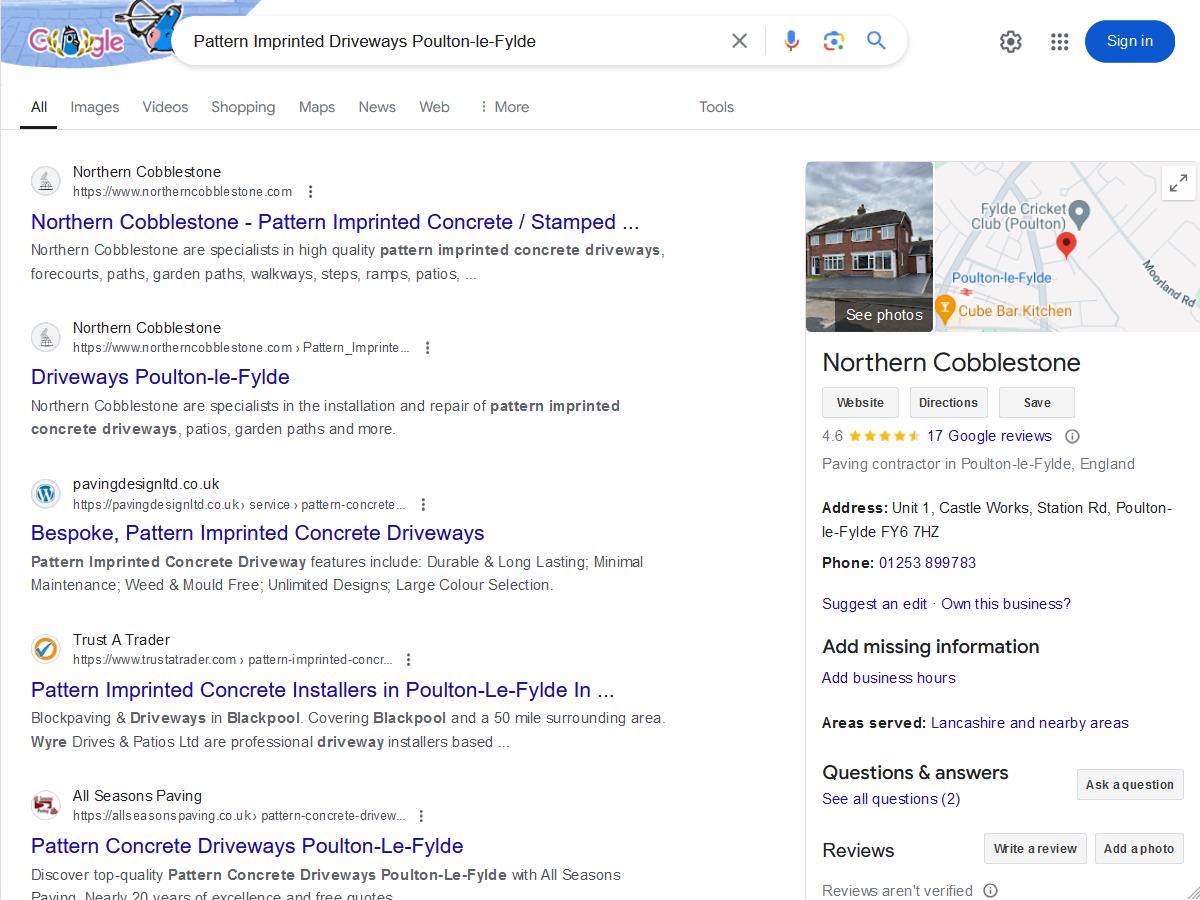The image size is (1200, 900).
Task: Click the Directions button
Action: [948, 403]
